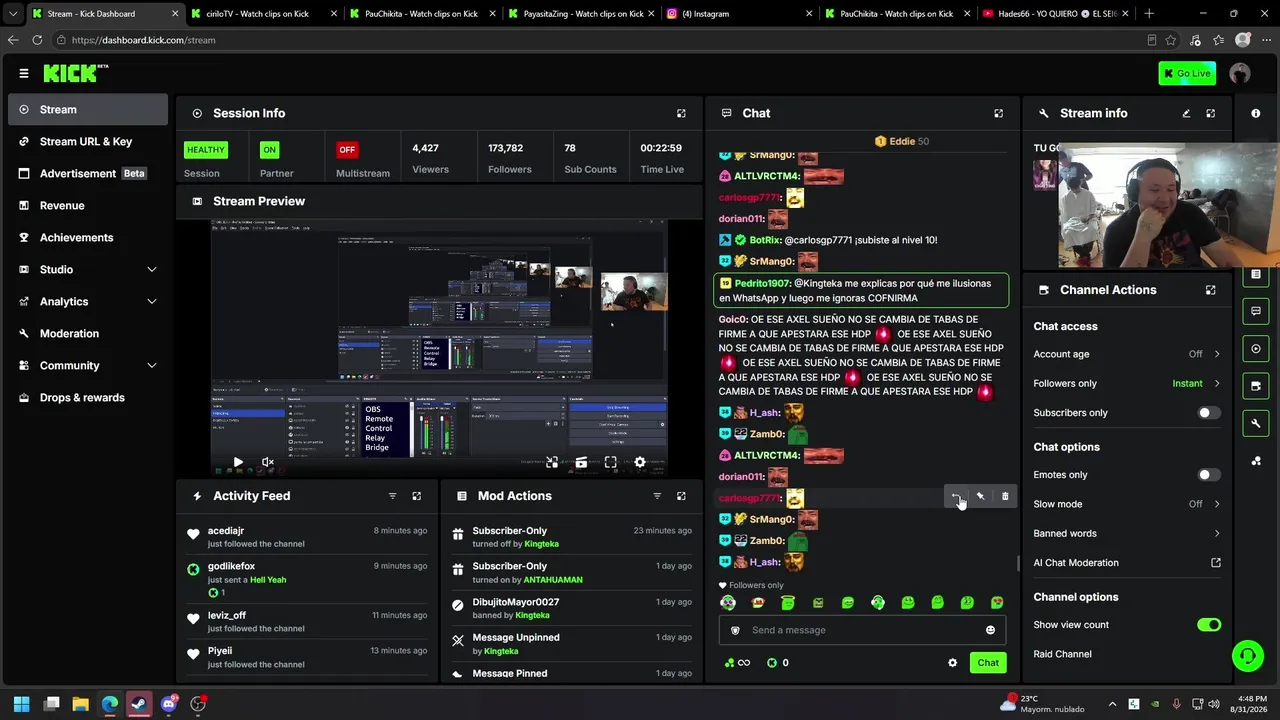Unmute the Stream Preview audio
This screenshot has height=720, width=1280.
click(x=268, y=463)
